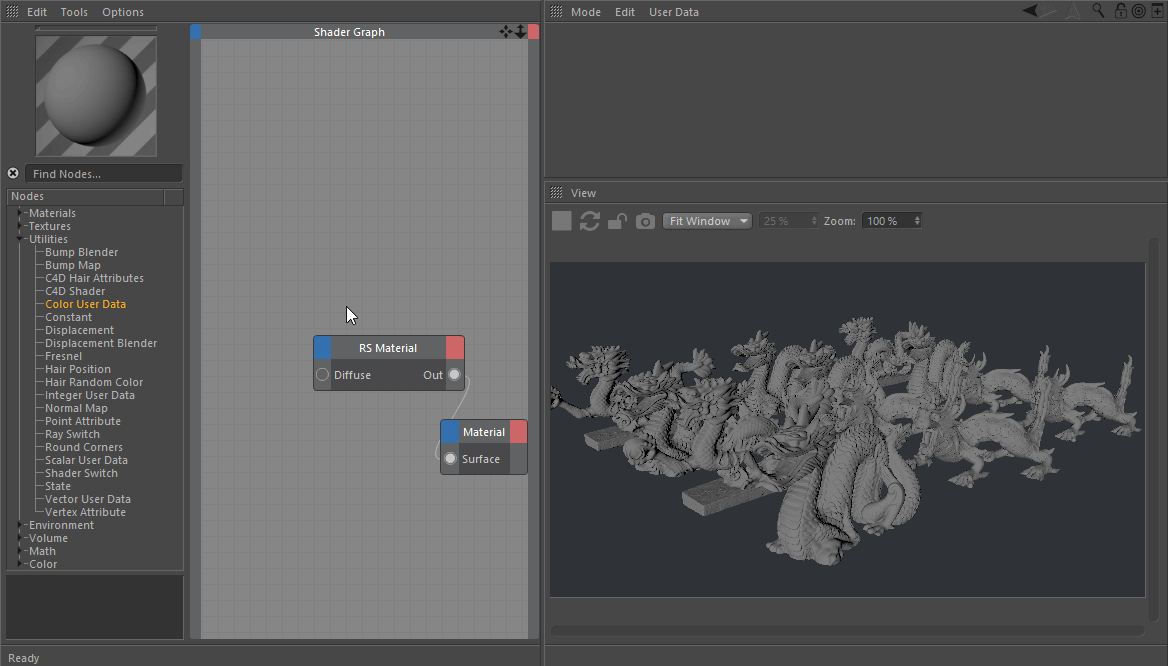This screenshot has width=1168, height=666.
Task: Click the View panel grip handle
Action: [x=556, y=193]
